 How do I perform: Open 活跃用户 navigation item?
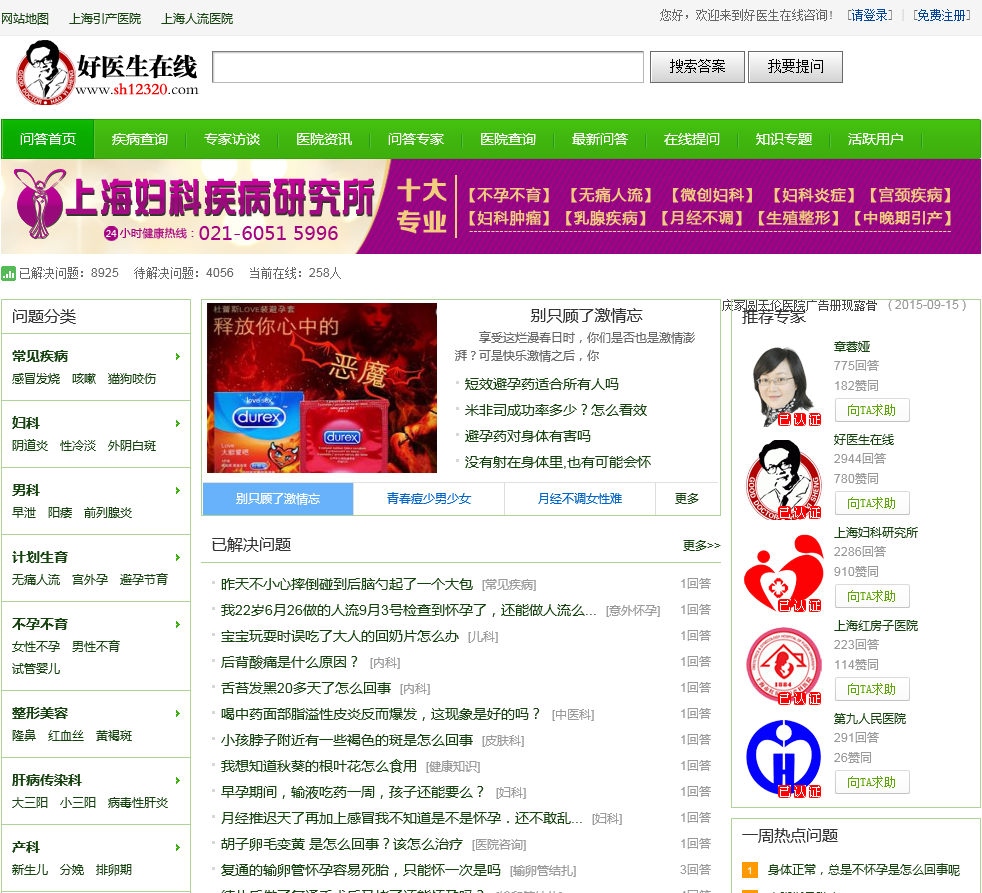click(x=876, y=139)
